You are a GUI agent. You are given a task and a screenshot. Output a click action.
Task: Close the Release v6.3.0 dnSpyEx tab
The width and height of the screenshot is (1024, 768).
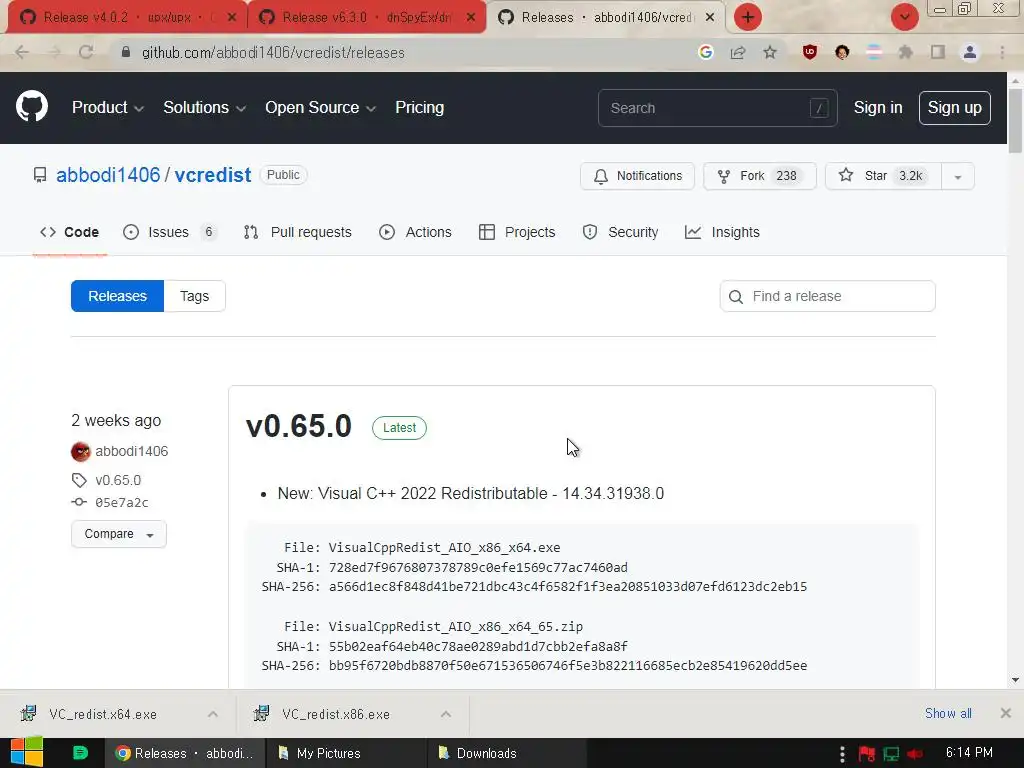(471, 18)
